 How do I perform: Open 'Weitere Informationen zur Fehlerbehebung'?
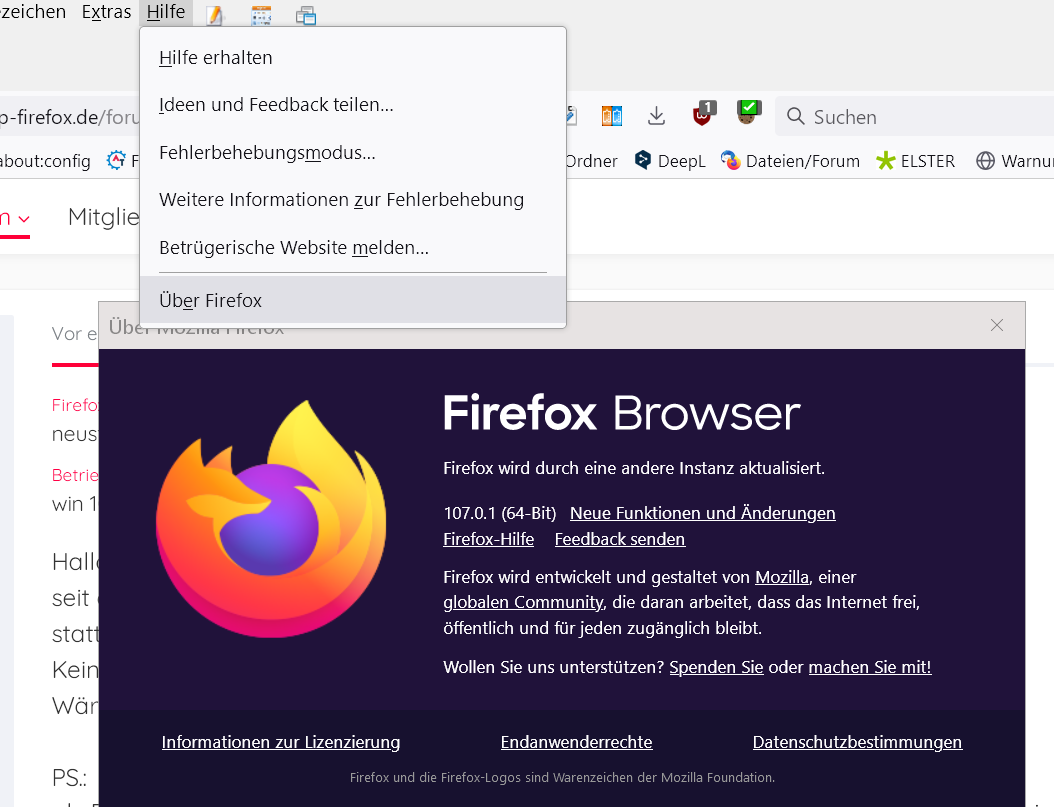click(x=353, y=200)
